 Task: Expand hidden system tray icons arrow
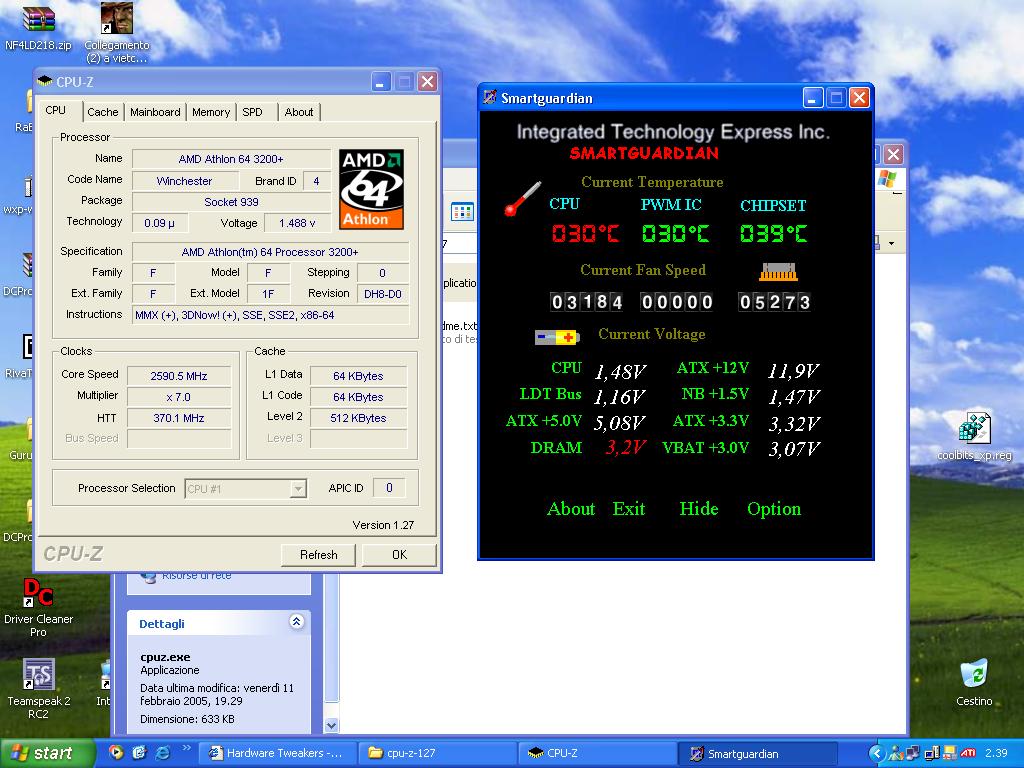point(876,753)
